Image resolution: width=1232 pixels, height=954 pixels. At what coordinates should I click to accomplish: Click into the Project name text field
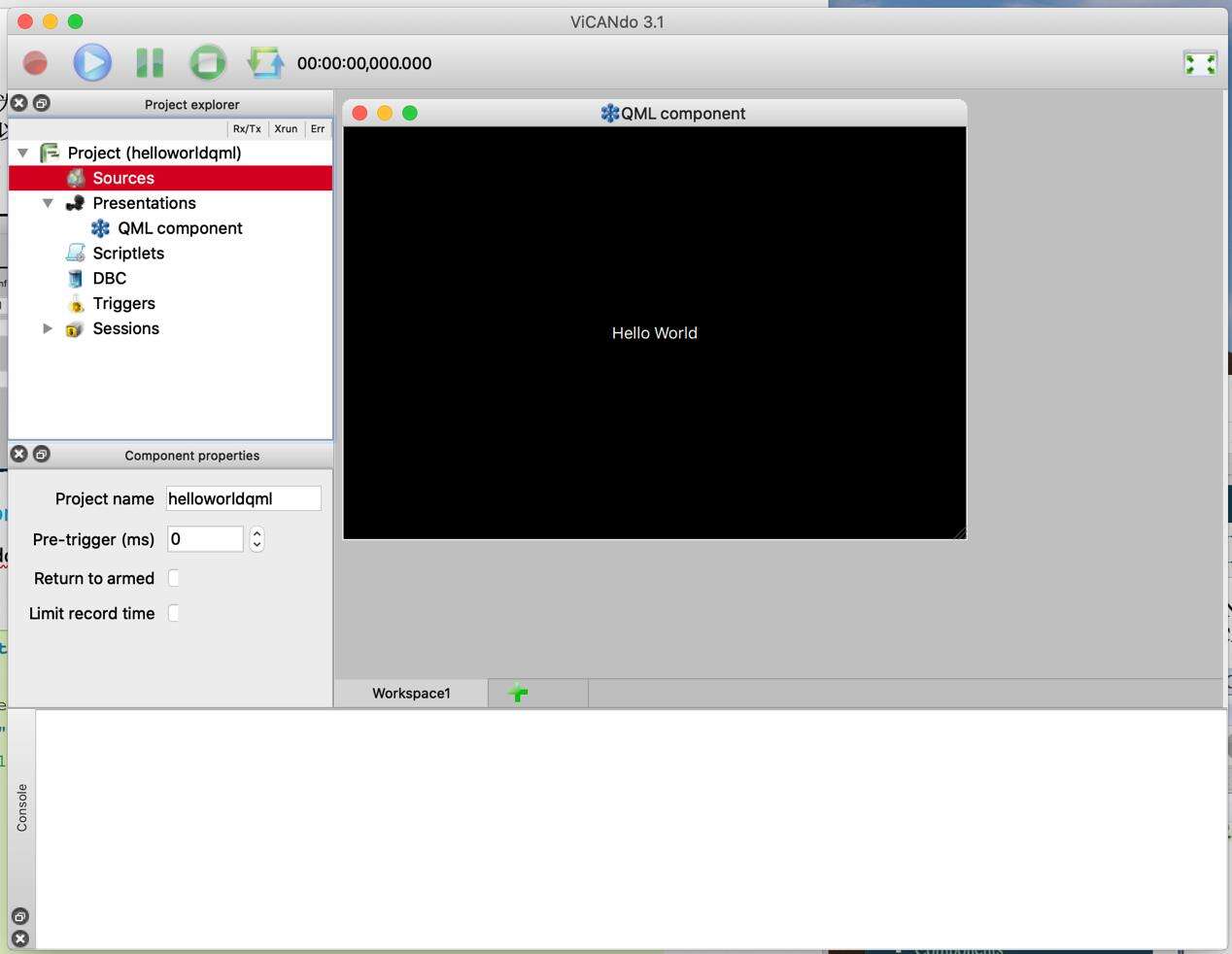pos(243,498)
